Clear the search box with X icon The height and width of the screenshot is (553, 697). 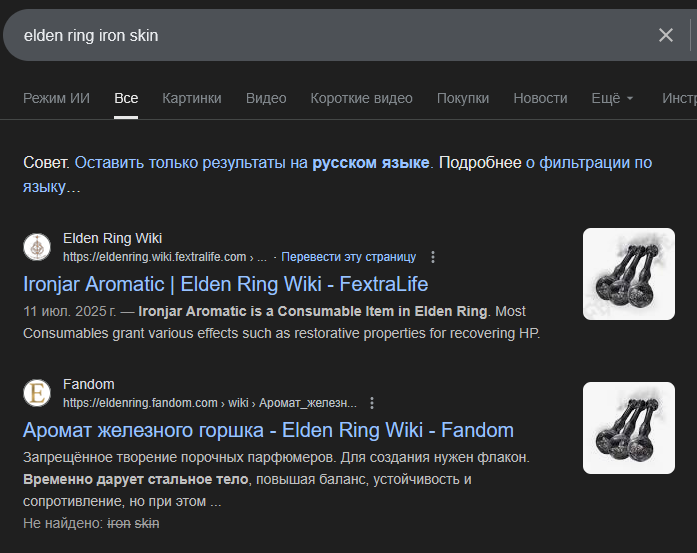[666, 35]
